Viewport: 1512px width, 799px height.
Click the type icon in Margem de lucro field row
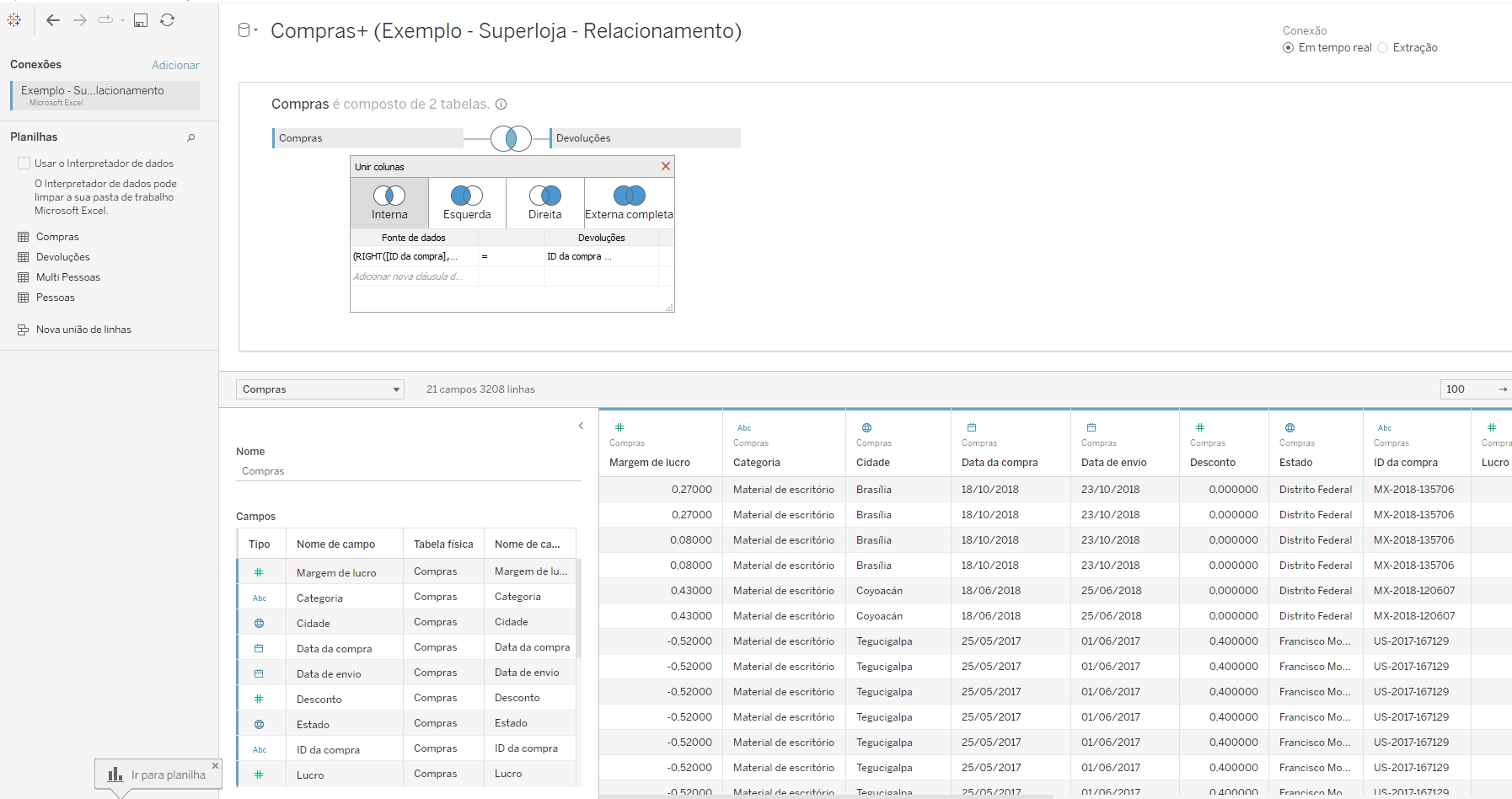[259, 572]
